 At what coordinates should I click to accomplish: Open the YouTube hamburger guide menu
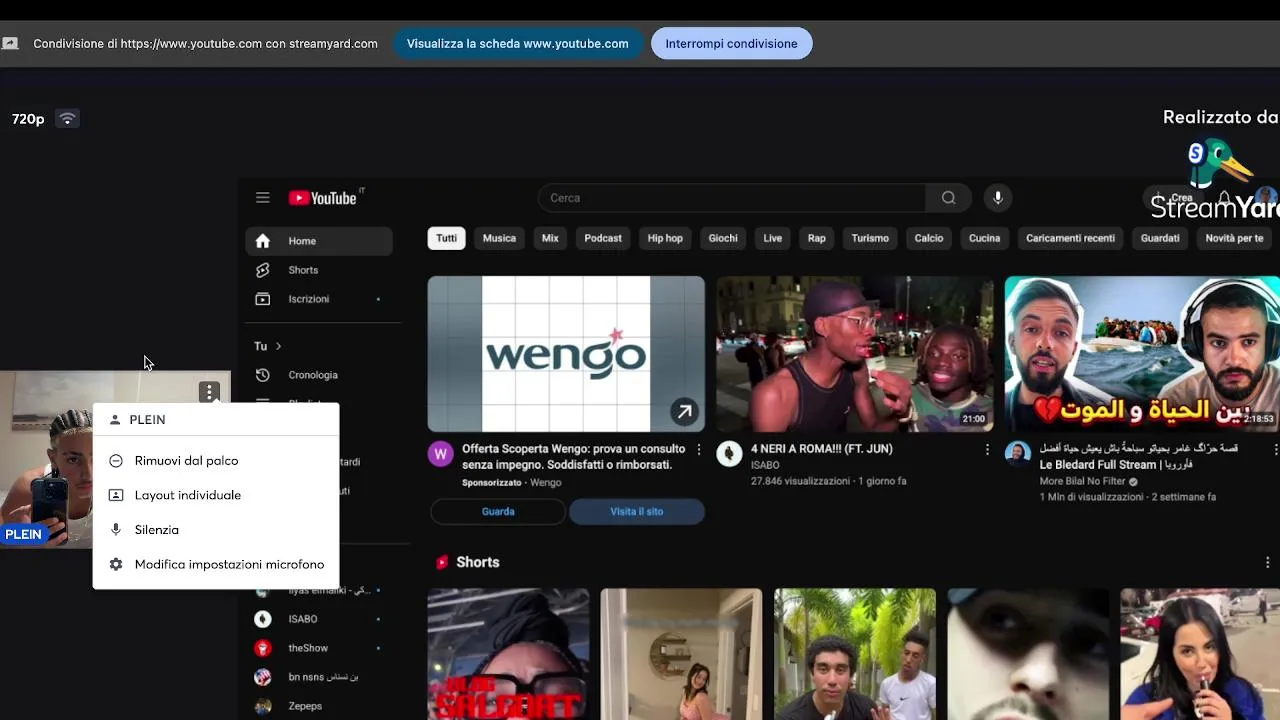262,198
